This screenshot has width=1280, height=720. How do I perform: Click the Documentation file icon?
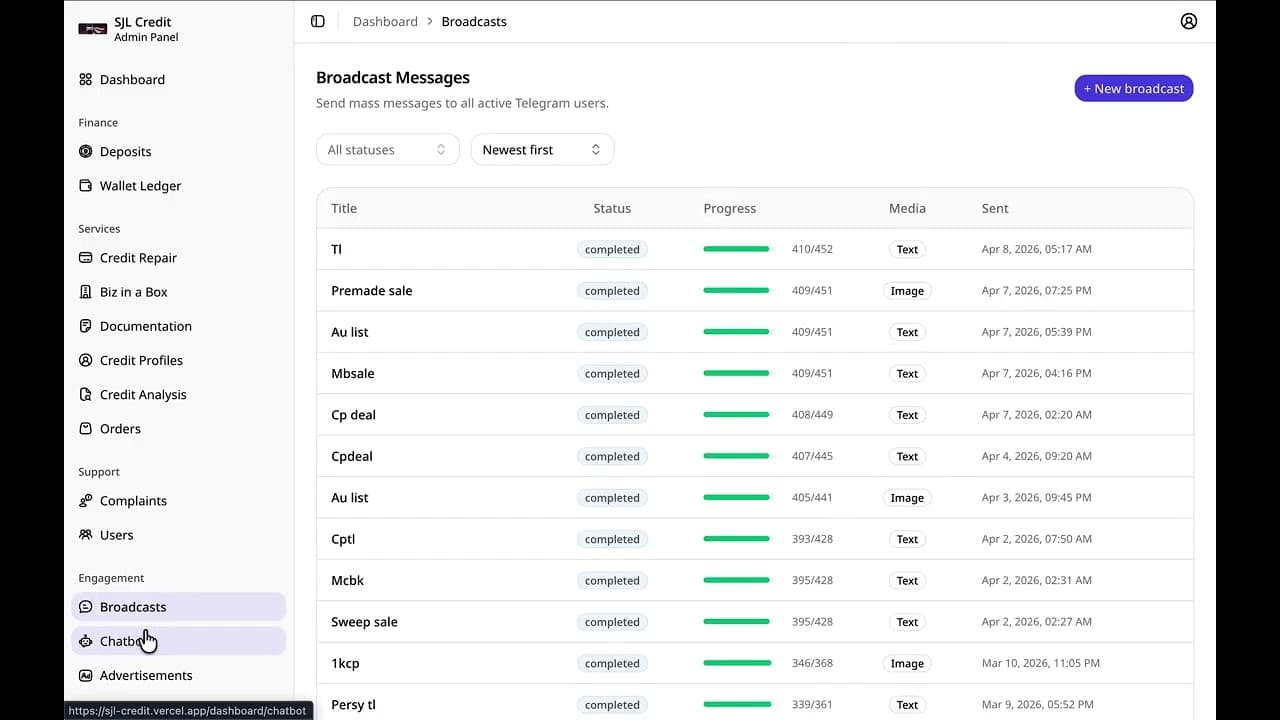(85, 326)
